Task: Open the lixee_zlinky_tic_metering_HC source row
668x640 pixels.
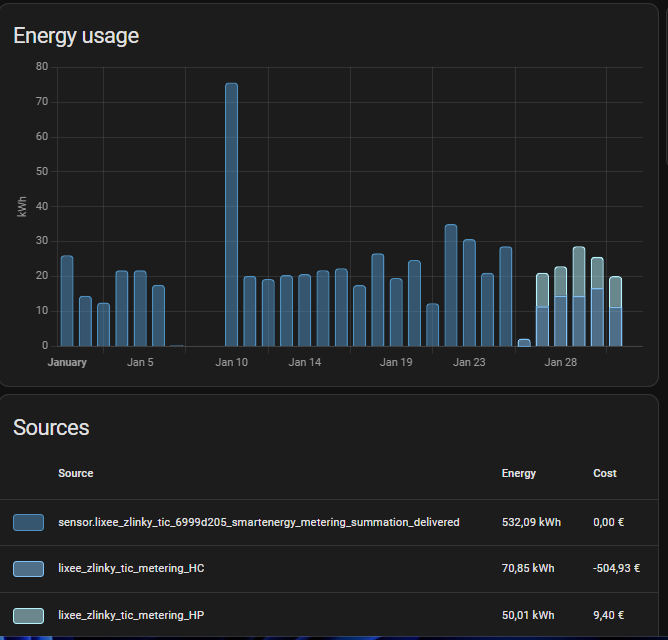Action: click(x=131, y=568)
